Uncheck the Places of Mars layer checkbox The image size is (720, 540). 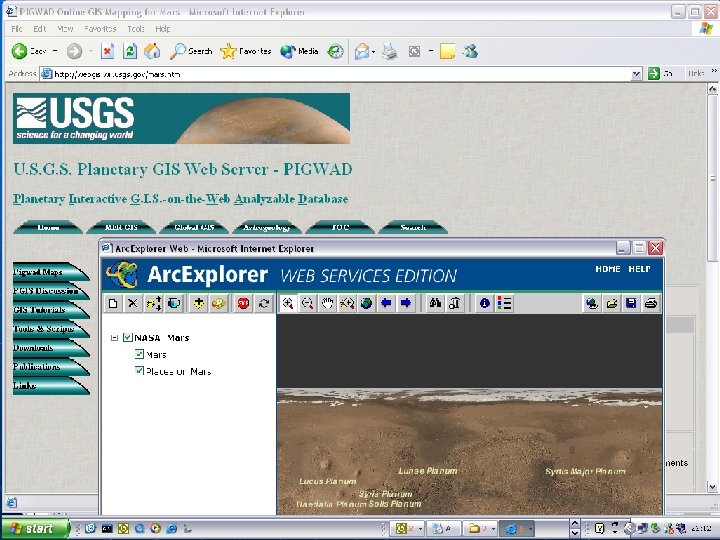tap(140, 370)
